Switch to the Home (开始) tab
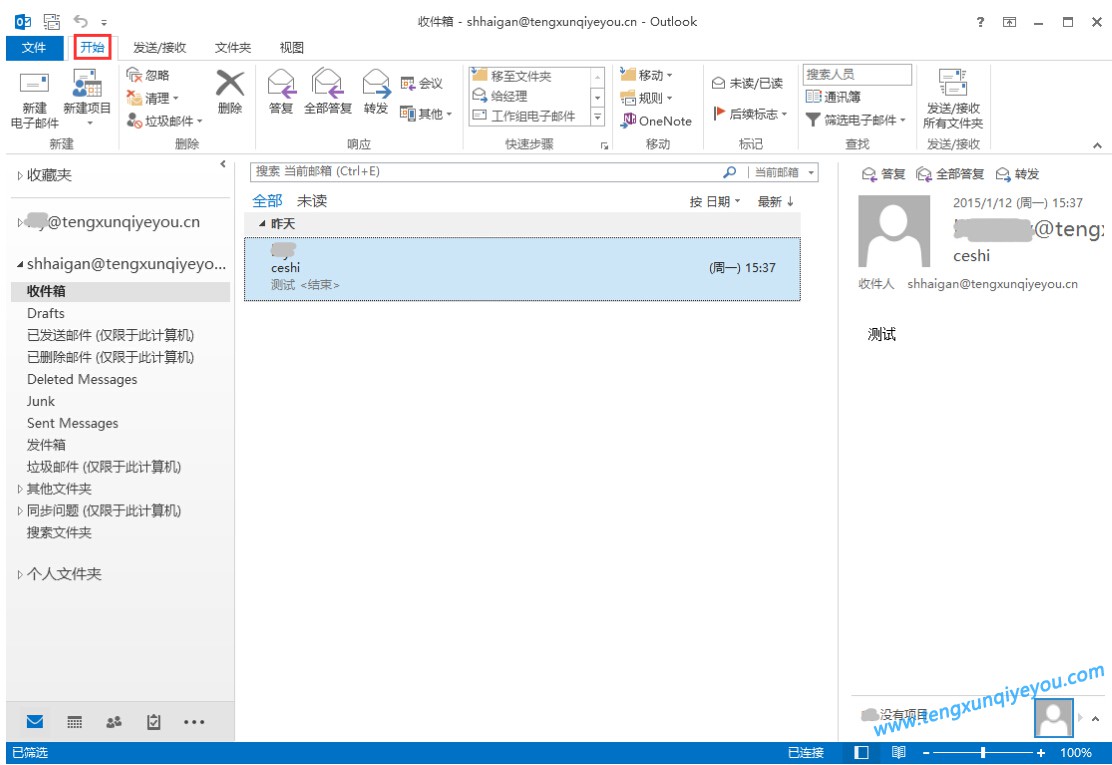This screenshot has height=765, width=1112. (92, 48)
